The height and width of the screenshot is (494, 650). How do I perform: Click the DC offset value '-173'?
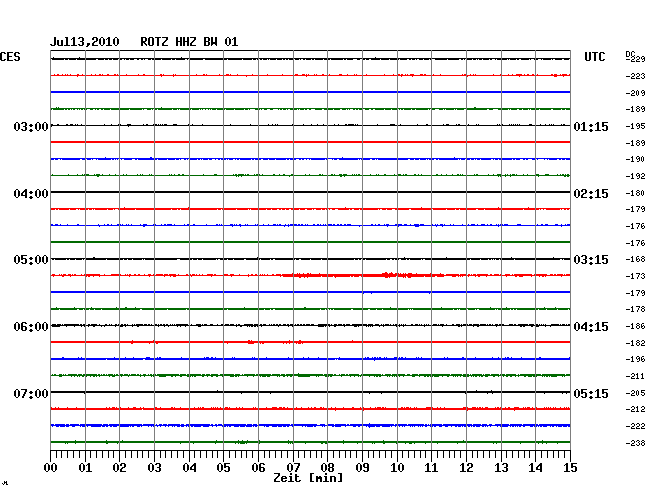635,276
